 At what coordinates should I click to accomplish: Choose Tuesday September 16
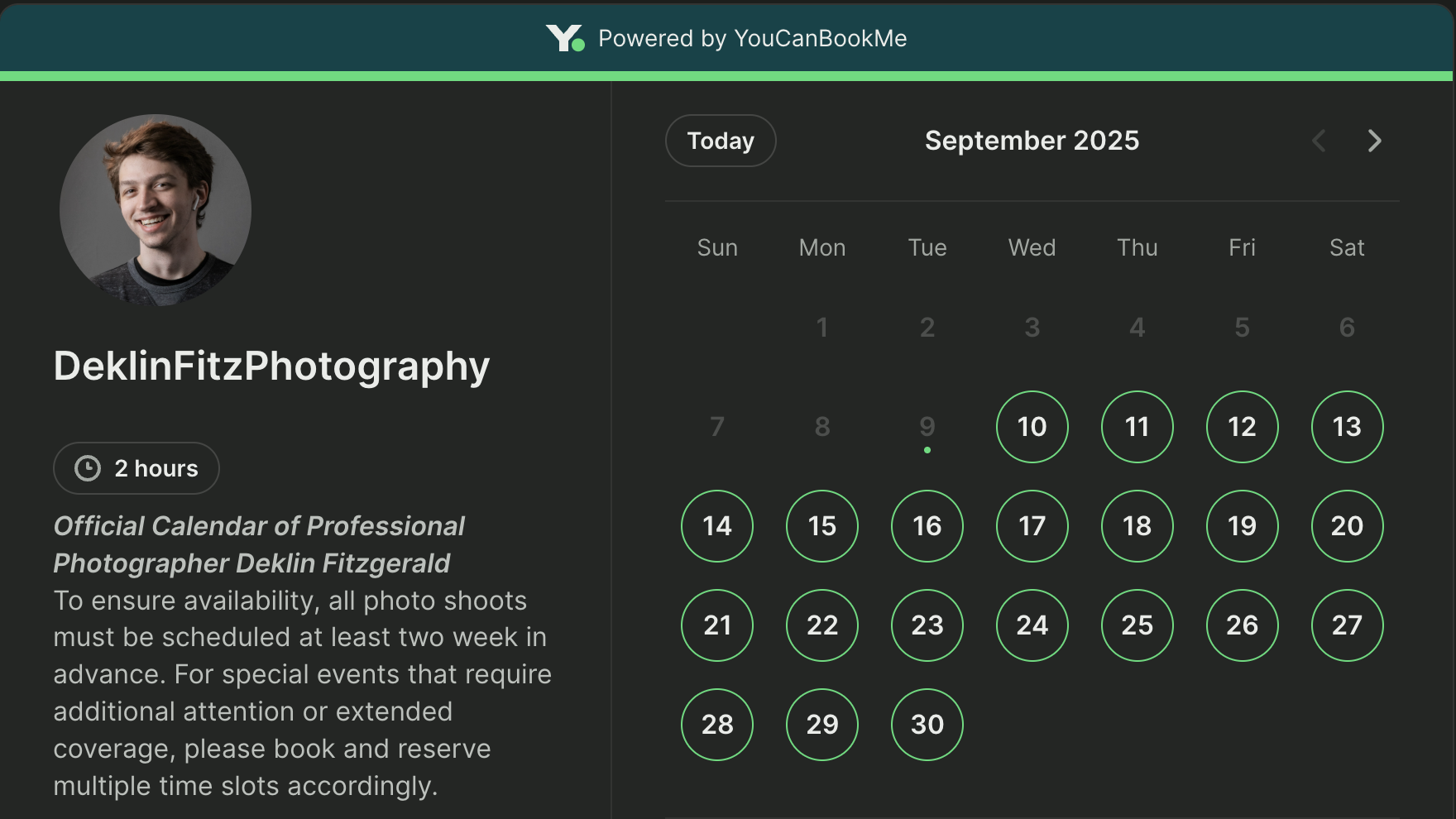pos(927,526)
